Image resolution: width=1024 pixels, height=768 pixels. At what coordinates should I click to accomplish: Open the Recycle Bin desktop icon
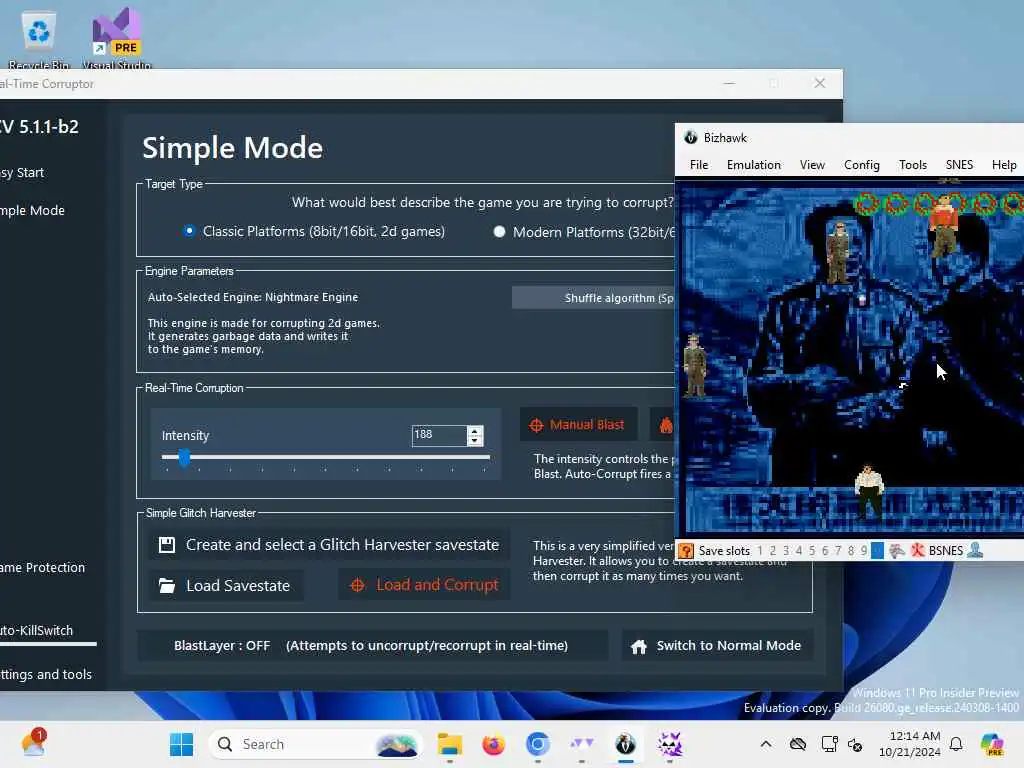pos(39,40)
